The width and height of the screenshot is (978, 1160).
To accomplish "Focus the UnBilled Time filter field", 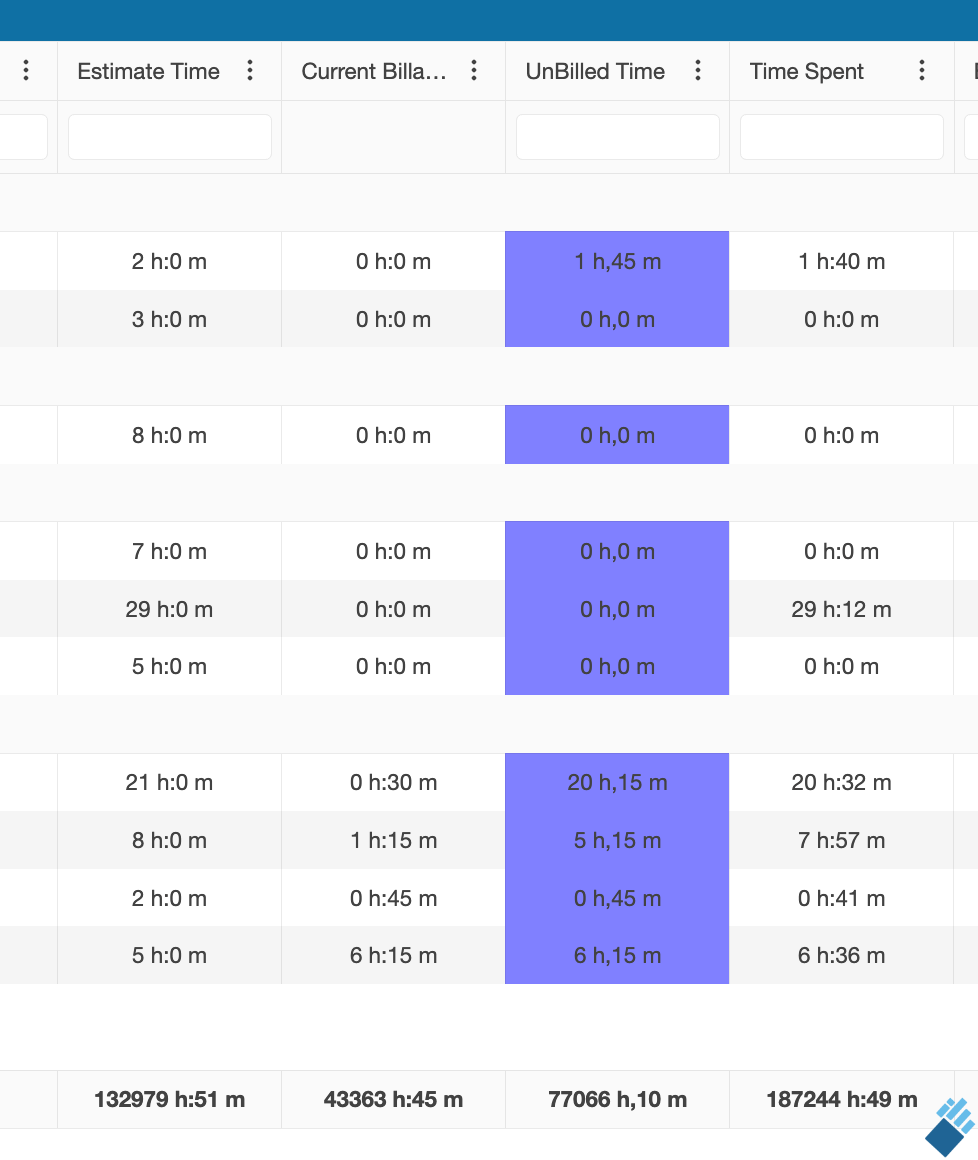I will pyautogui.click(x=617, y=137).
